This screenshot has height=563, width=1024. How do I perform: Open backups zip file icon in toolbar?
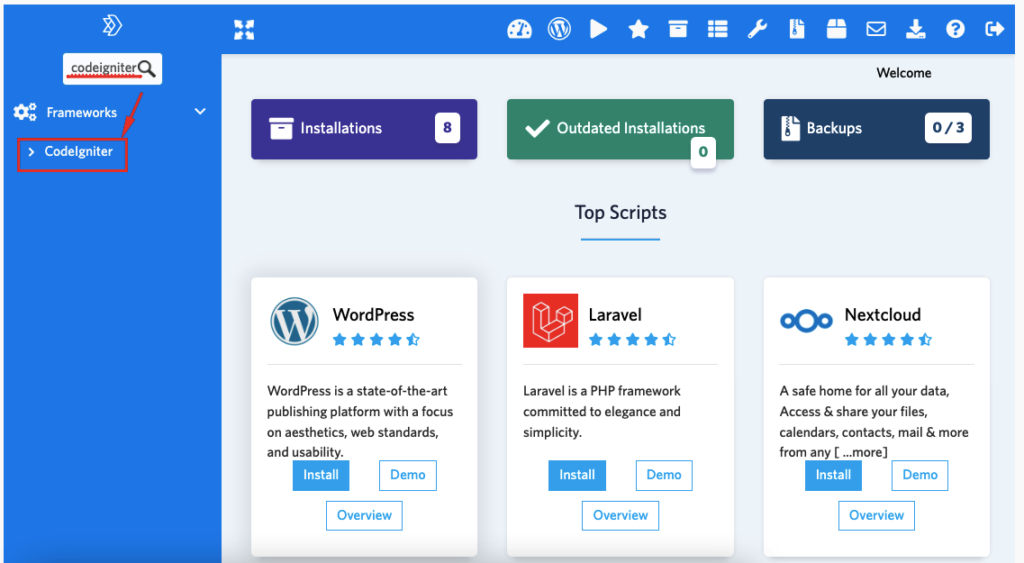[x=797, y=29]
